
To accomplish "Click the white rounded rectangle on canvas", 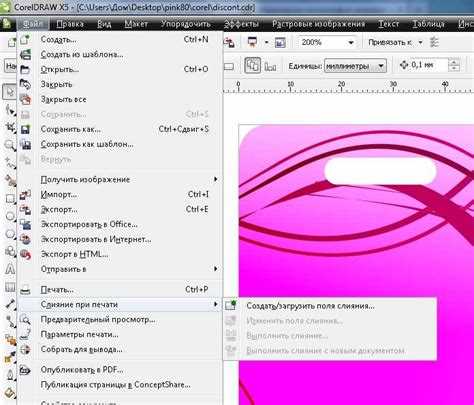I will click(x=380, y=171).
